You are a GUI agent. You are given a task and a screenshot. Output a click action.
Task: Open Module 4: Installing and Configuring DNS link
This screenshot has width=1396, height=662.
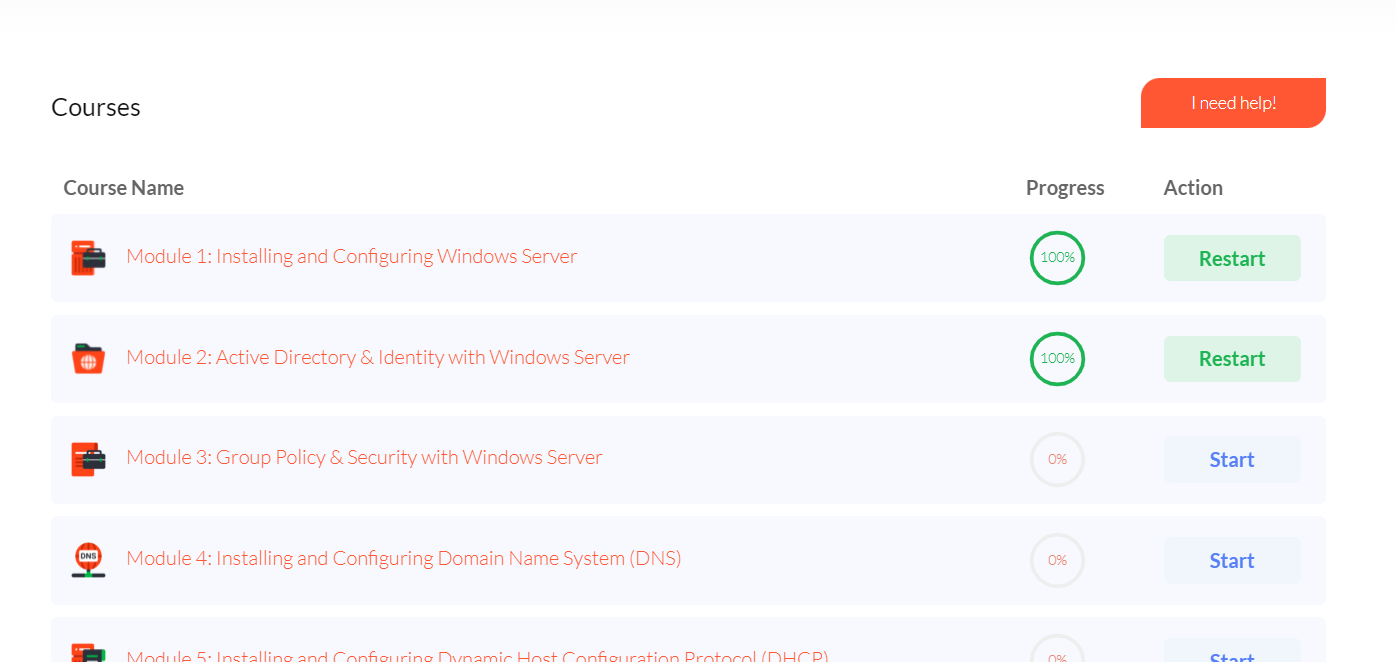(x=403, y=559)
